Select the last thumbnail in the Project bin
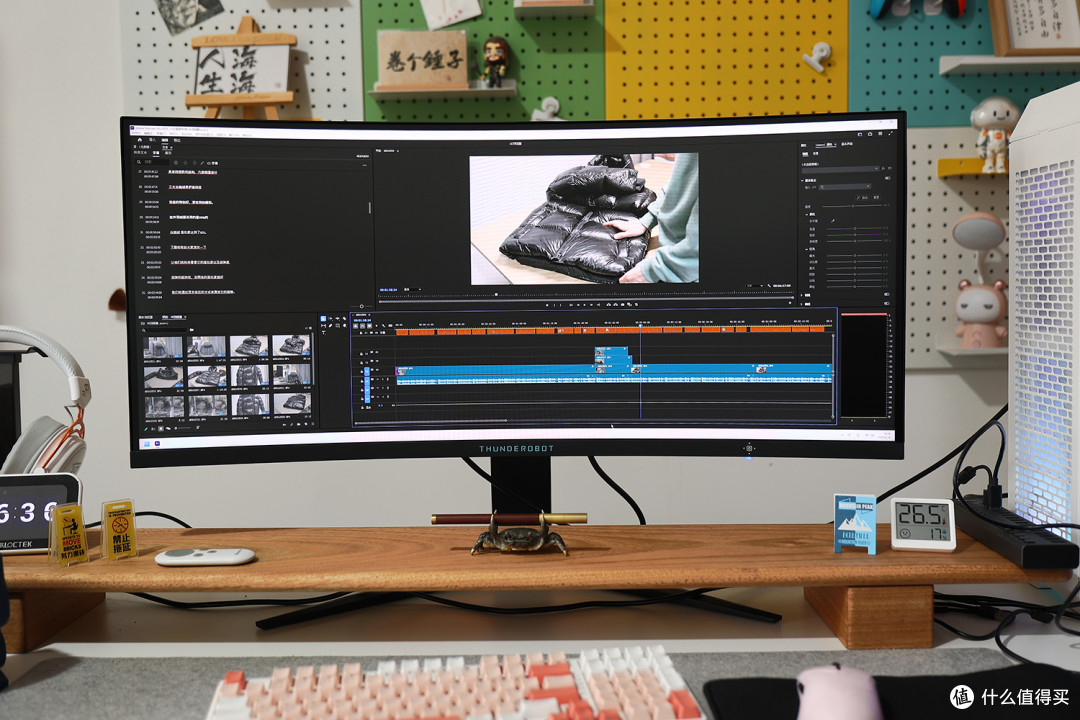1080x720 pixels. click(292, 404)
